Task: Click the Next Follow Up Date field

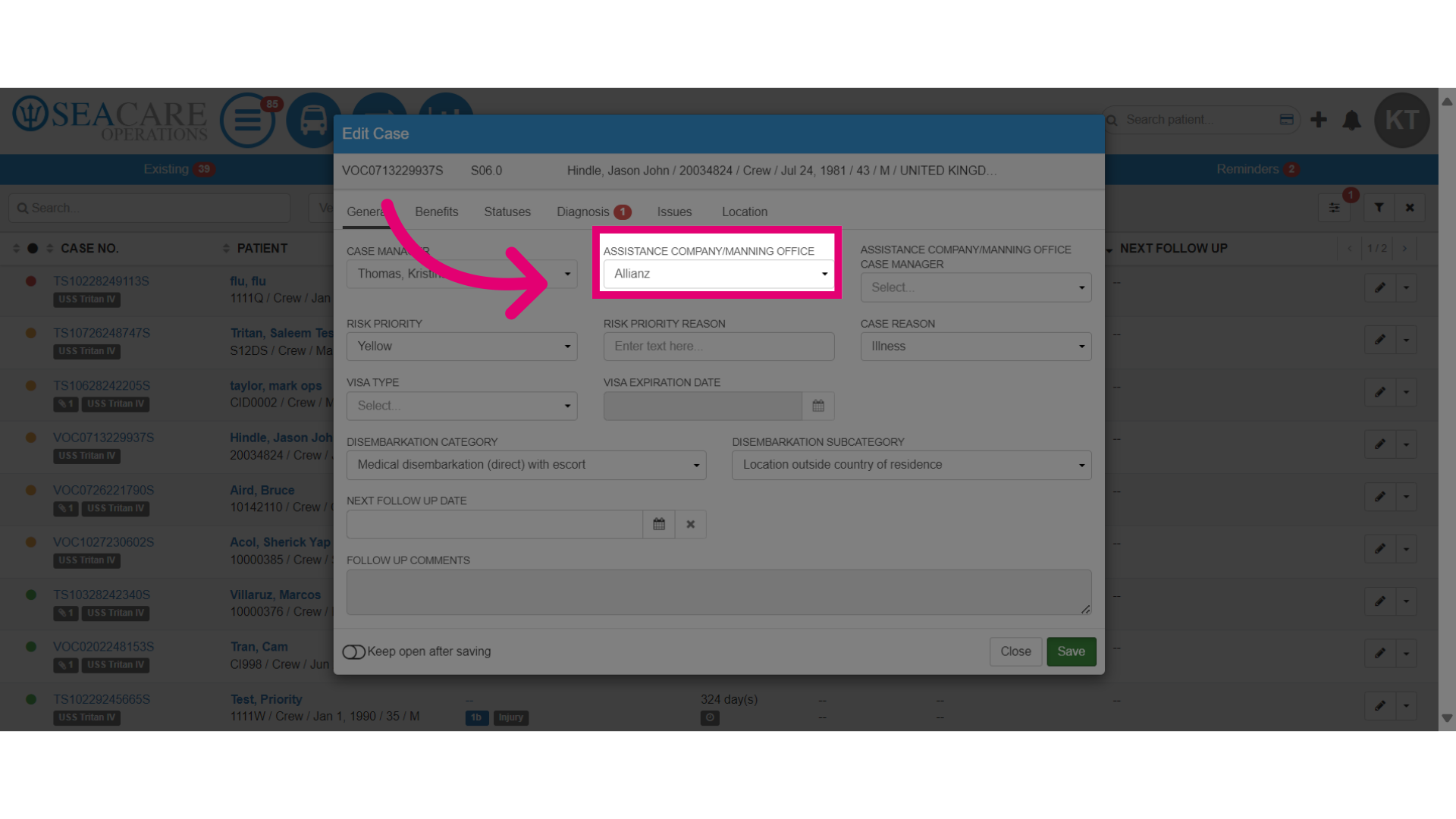Action: [x=494, y=524]
